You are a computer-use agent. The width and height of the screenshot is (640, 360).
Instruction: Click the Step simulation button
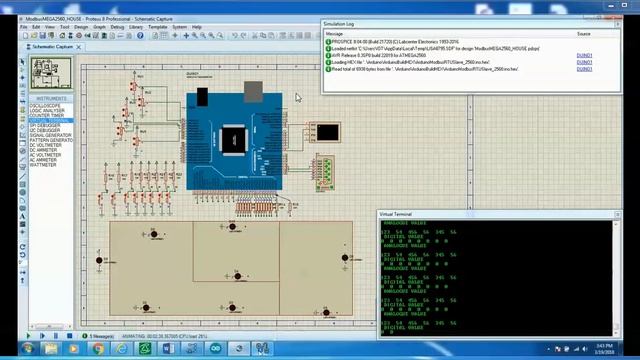[42, 336]
